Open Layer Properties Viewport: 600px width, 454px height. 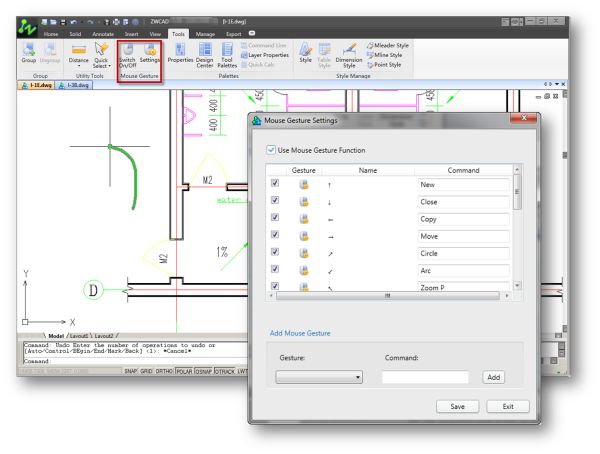tap(265, 55)
